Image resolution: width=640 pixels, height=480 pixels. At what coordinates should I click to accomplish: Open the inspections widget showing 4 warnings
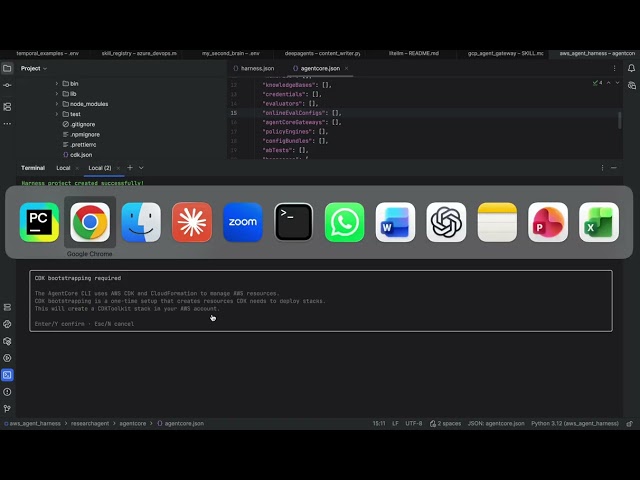pyautogui.click(x=598, y=83)
